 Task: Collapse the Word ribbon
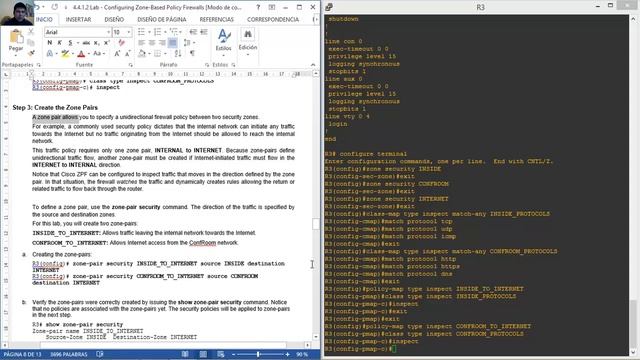(313, 65)
